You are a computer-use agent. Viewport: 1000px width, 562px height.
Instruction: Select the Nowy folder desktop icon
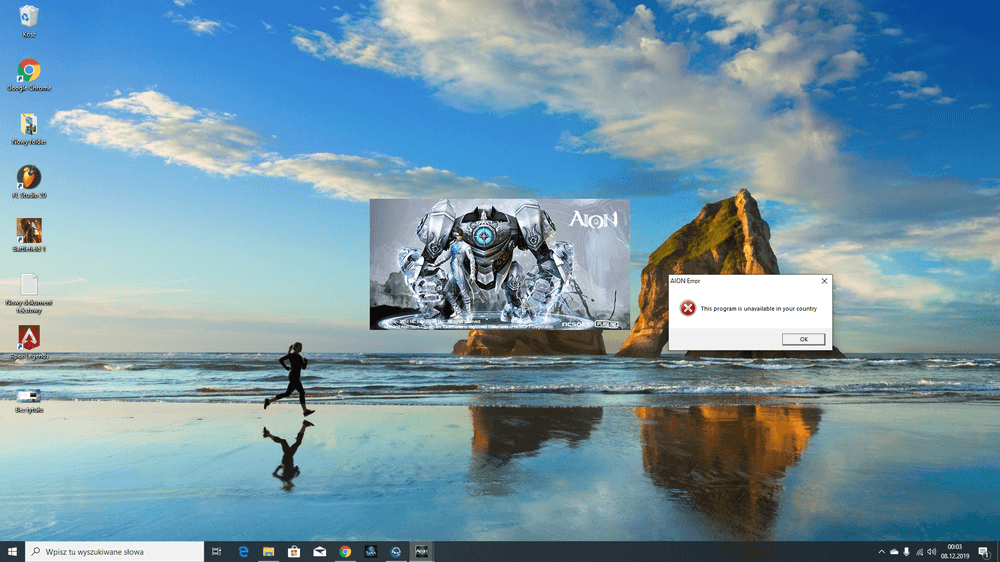[x=29, y=124]
